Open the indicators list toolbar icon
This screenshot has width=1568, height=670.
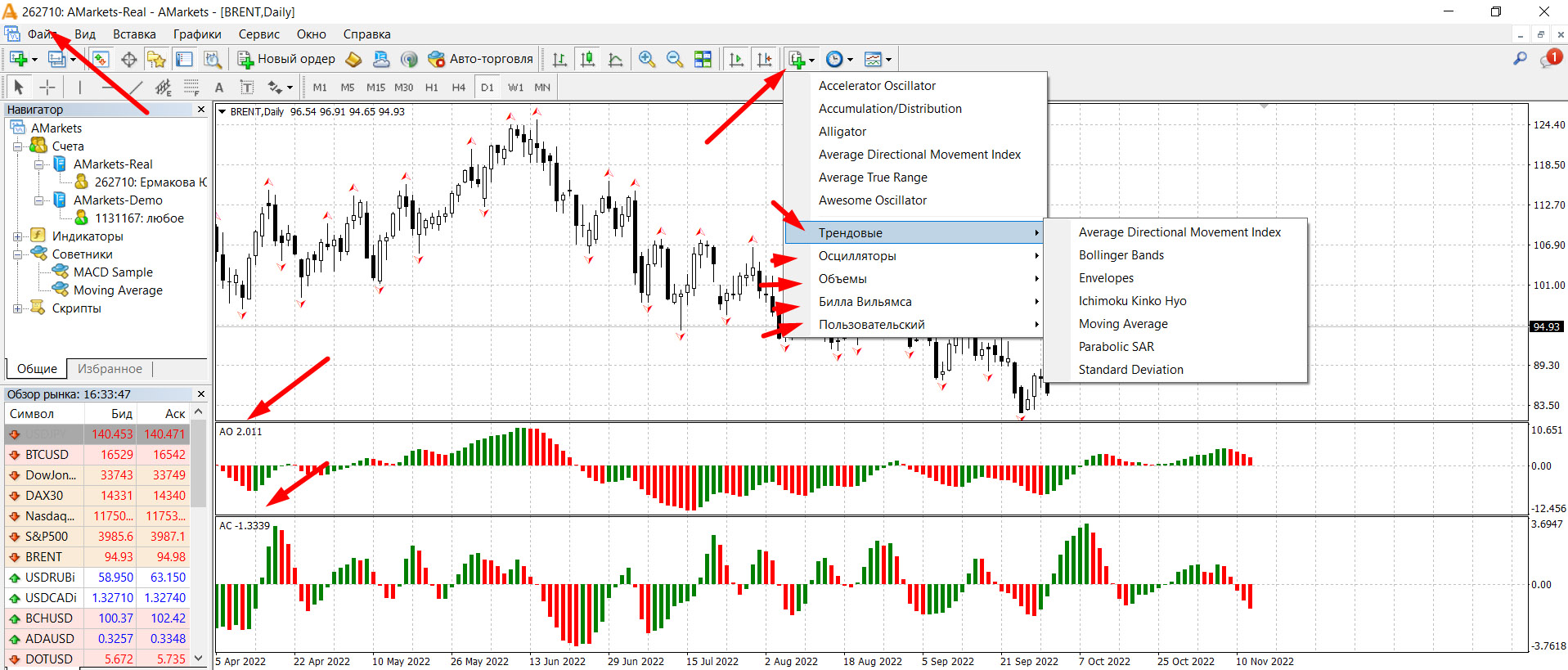point(797,59)
